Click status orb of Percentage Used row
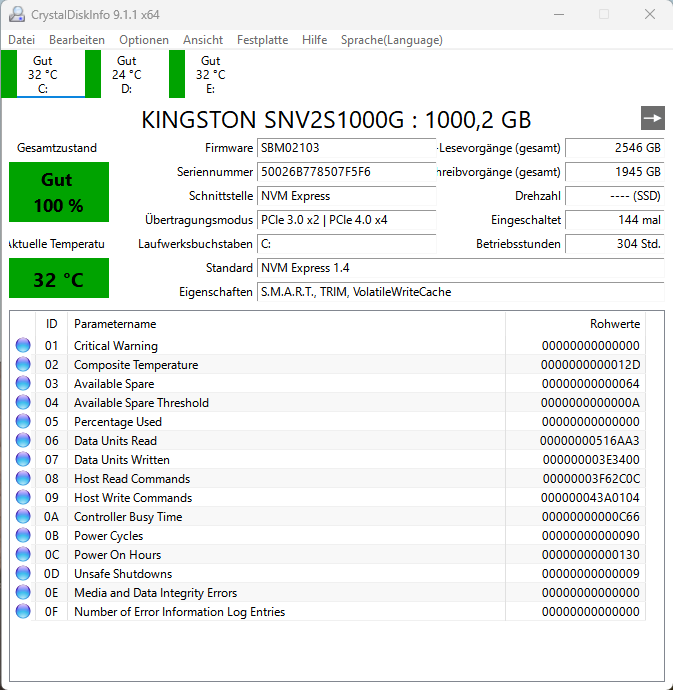 (23, 422)
